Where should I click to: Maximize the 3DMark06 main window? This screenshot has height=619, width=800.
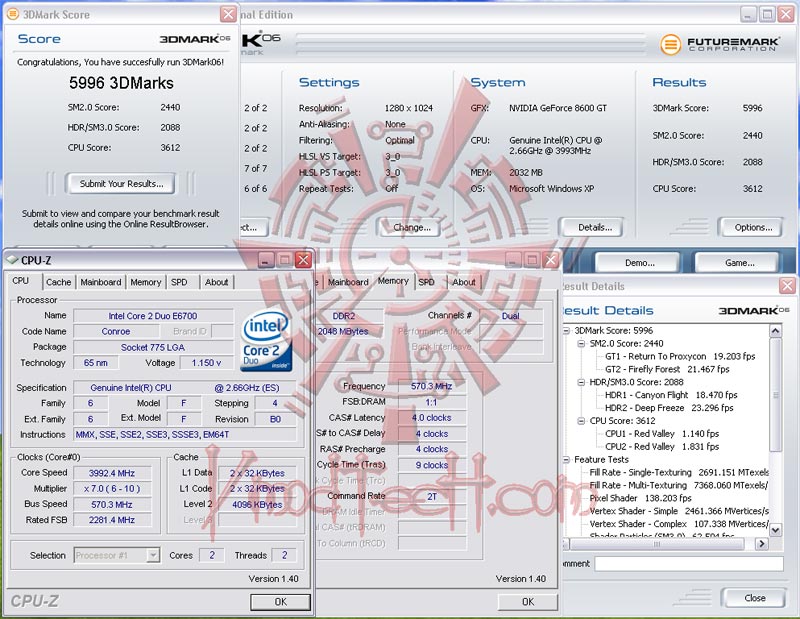pos(767,14)
